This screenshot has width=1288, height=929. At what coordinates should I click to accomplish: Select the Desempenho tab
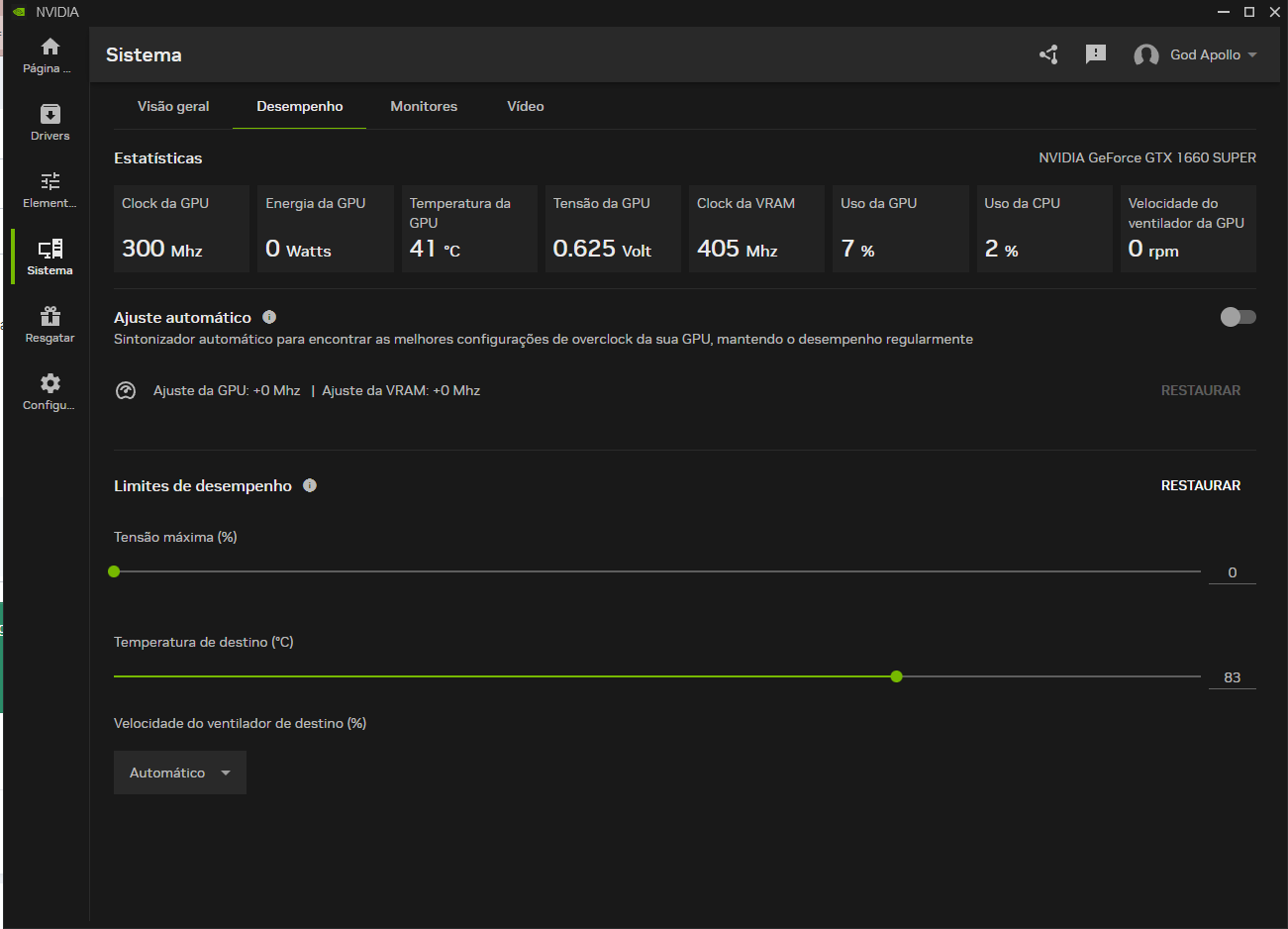pyautogui.click(x=300, y=106)
